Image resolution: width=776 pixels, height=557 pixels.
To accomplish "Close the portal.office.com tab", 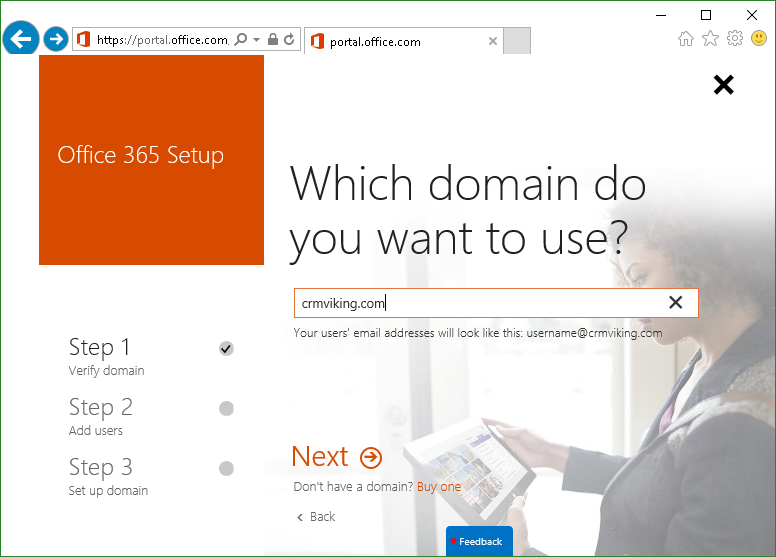I will [493, 41].
